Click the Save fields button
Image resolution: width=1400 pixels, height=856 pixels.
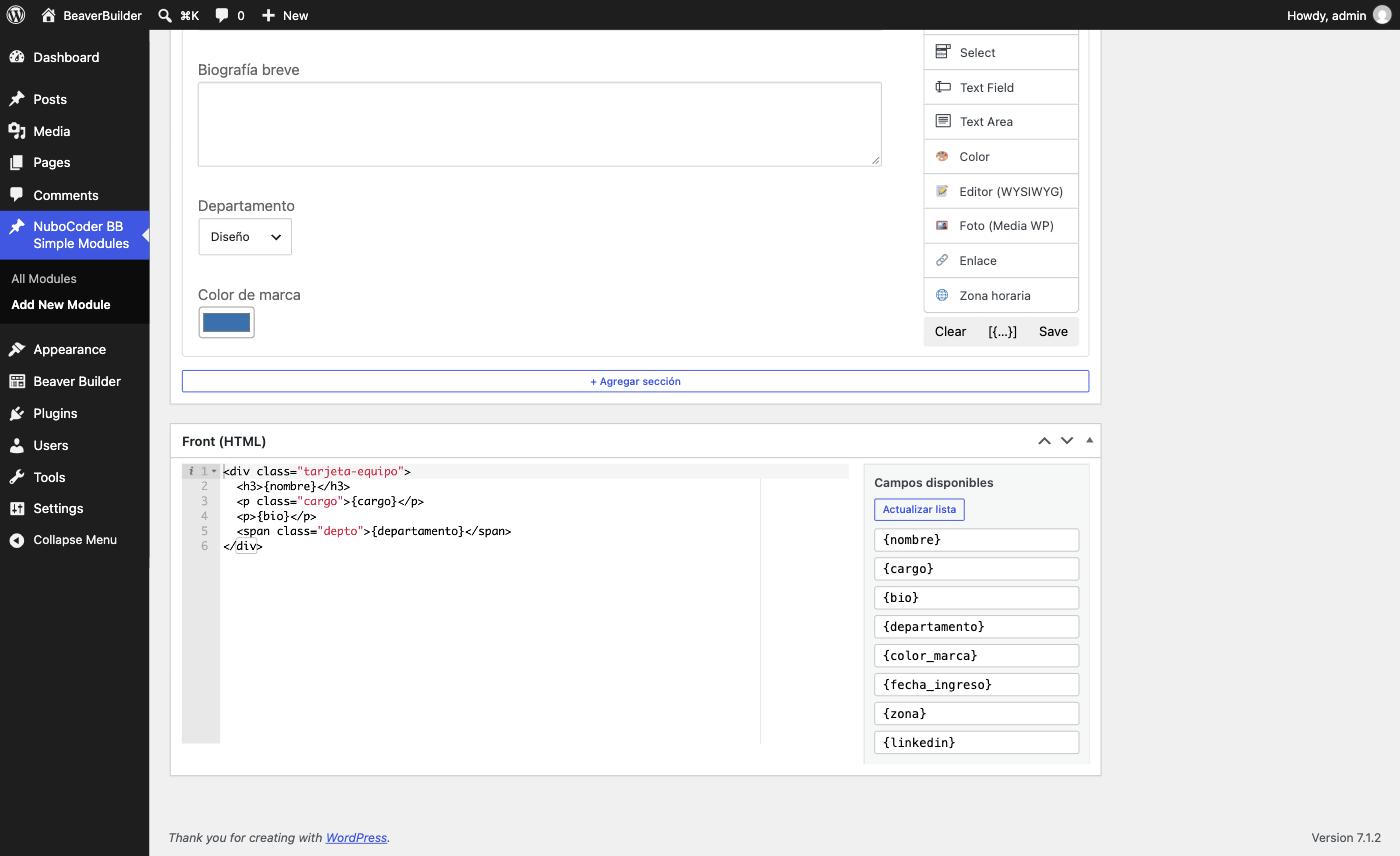pyautogui.click(x=1053, y=331)
